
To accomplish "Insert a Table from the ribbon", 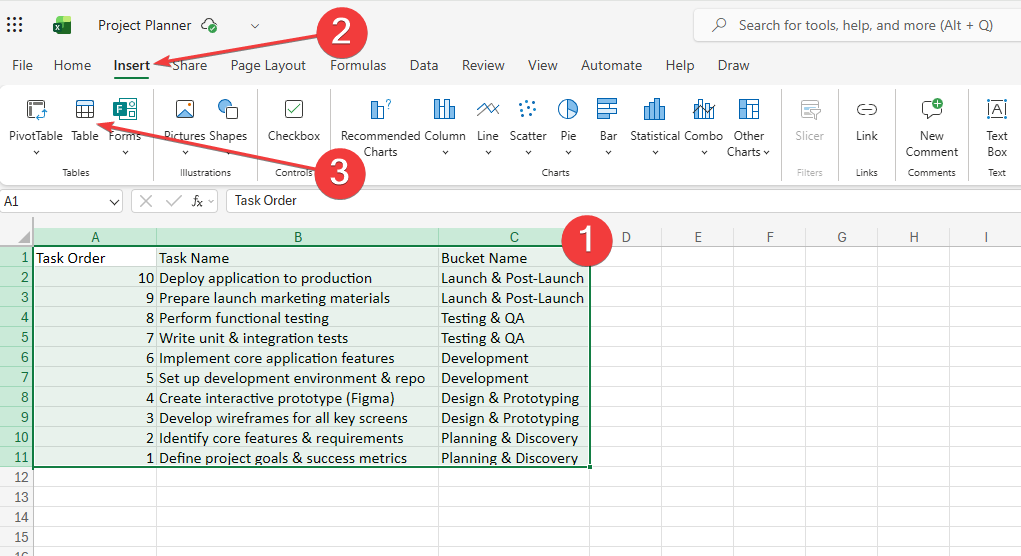I will tap(85, 110).
